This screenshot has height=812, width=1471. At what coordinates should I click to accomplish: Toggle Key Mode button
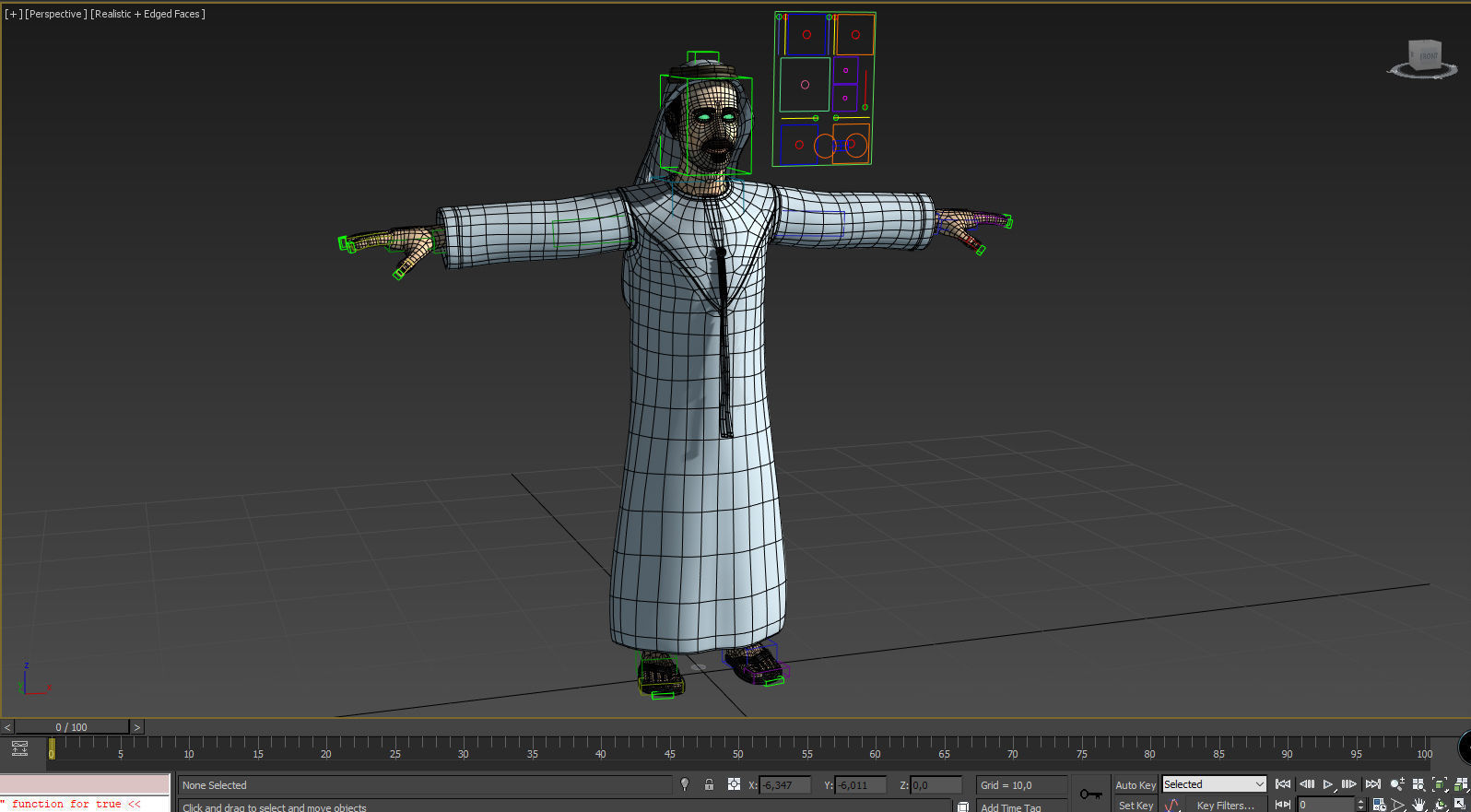click(1283, 805)
